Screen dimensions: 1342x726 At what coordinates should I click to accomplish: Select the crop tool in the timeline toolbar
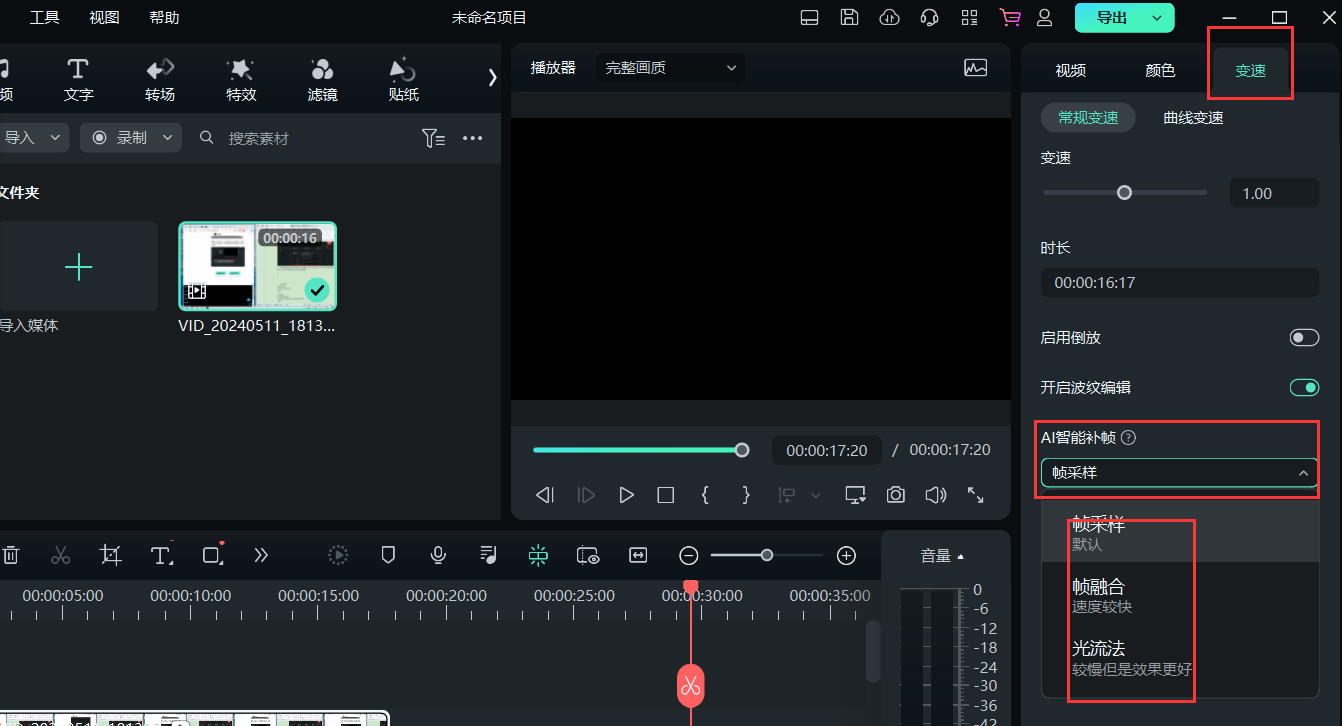pos(110,555)
